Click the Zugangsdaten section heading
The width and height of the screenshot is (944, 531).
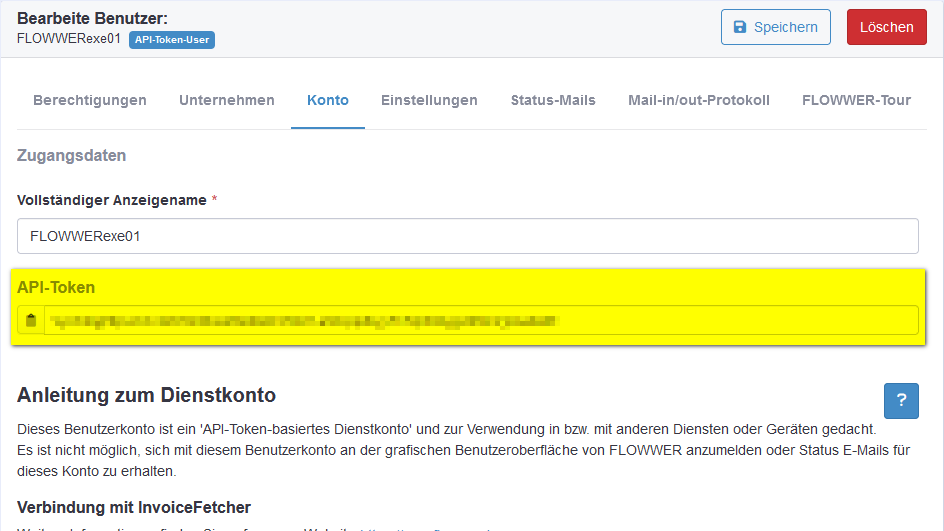(x=72, y=155)
